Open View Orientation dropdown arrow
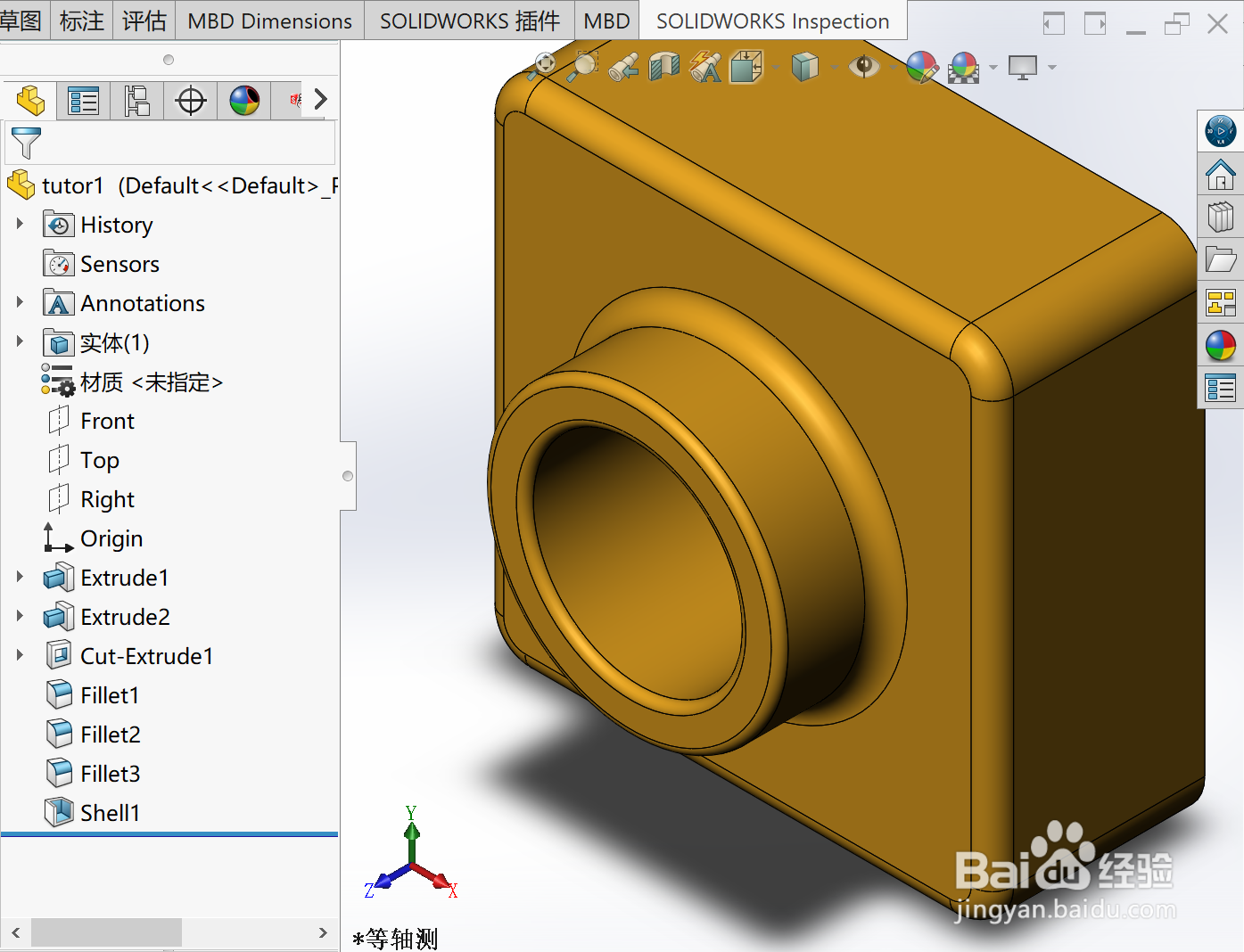The image size is (1244, 952). 775,67
